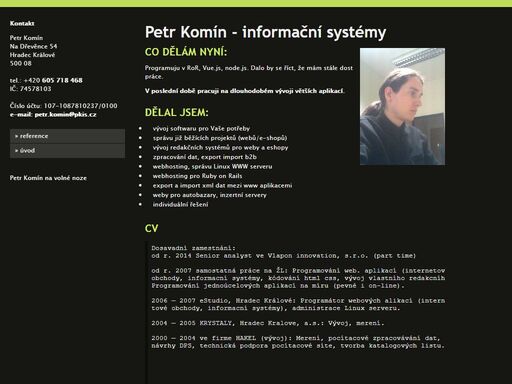Click the IČ: 74578103 text
The height and width of the screenshot is (384, 512).
[x=30, y=89]
